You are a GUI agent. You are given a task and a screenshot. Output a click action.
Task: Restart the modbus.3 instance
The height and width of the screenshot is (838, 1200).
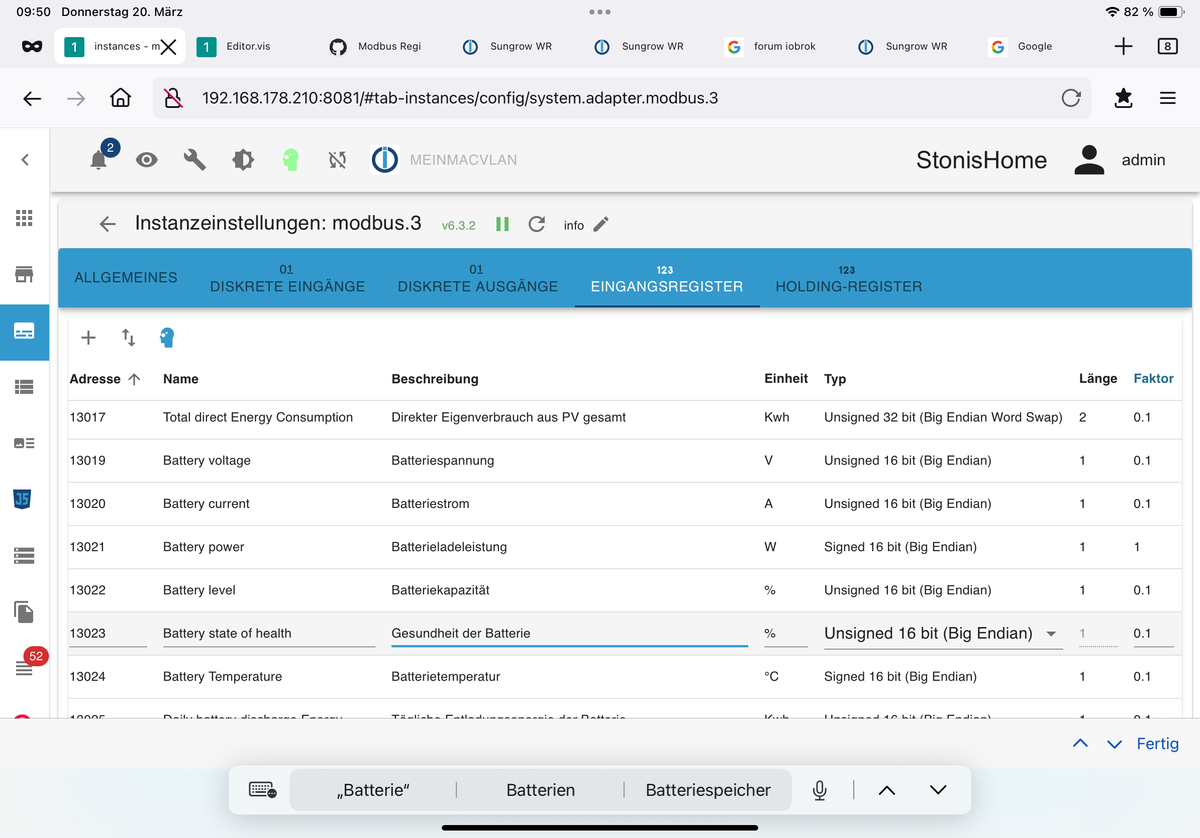537,224
